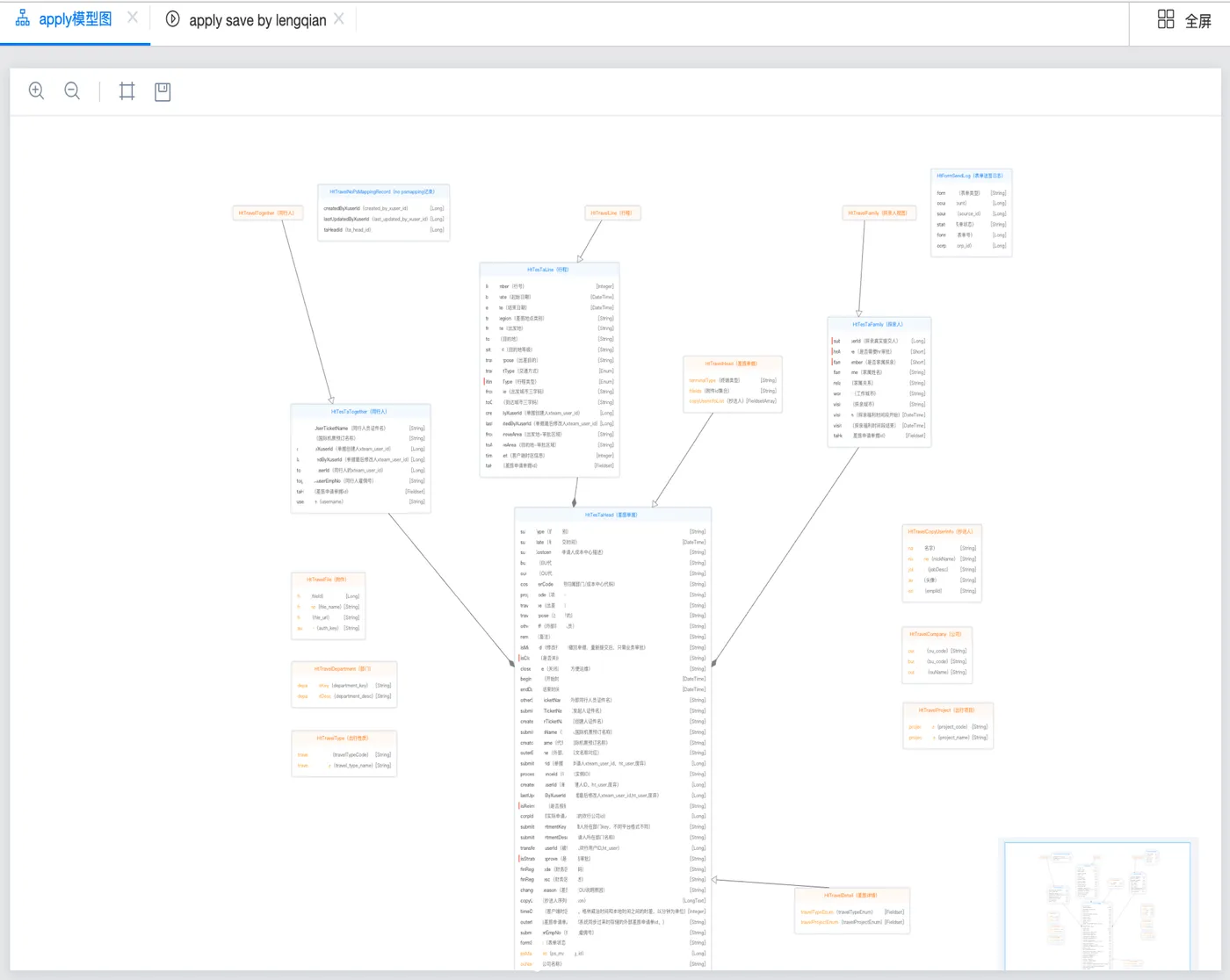The width and height of the screenshot is (1230, 980).
Task: Click the 全屏 fullscreen grid icon
Action: point(1166,19)
